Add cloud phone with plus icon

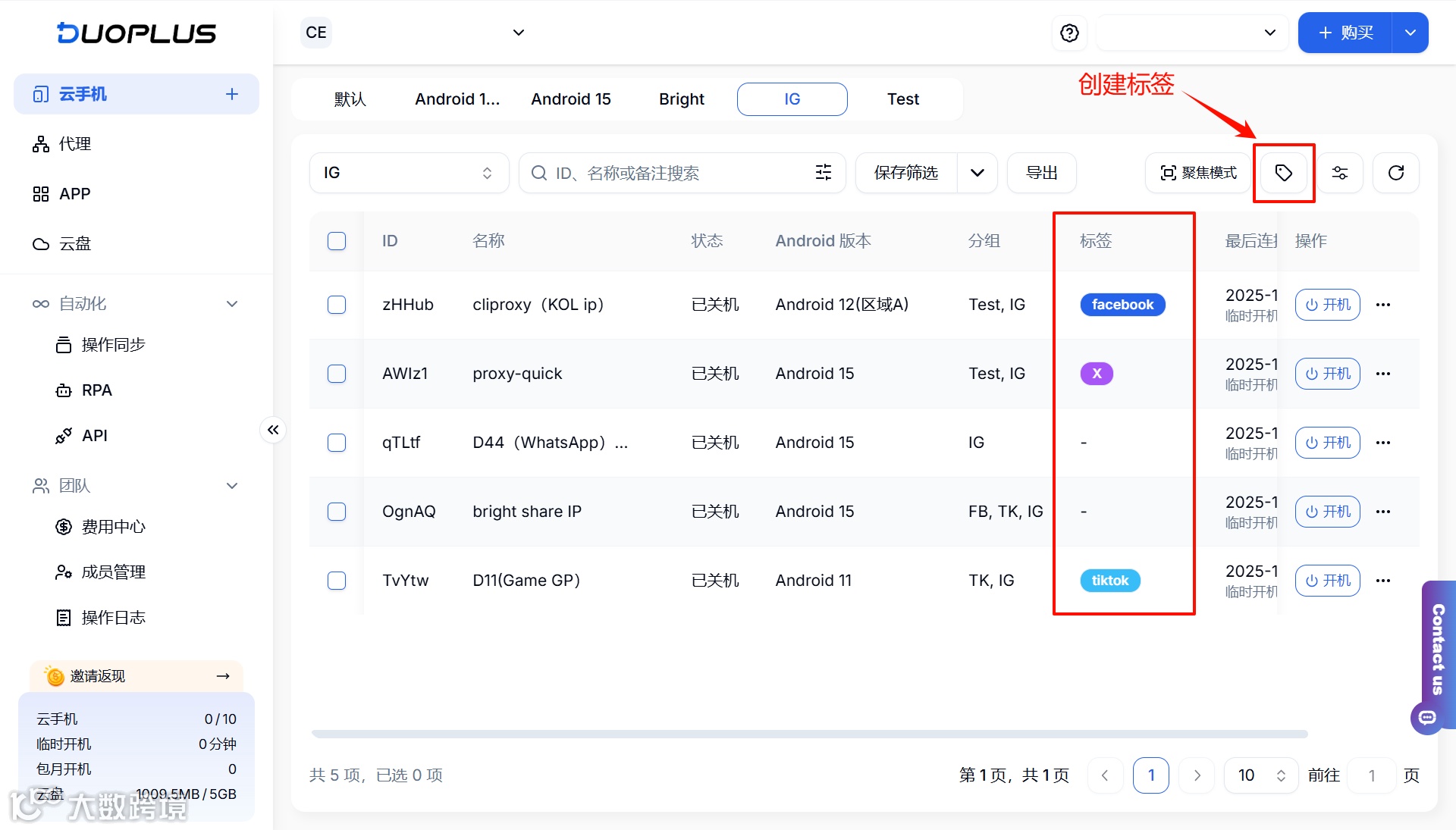(232, 94)
